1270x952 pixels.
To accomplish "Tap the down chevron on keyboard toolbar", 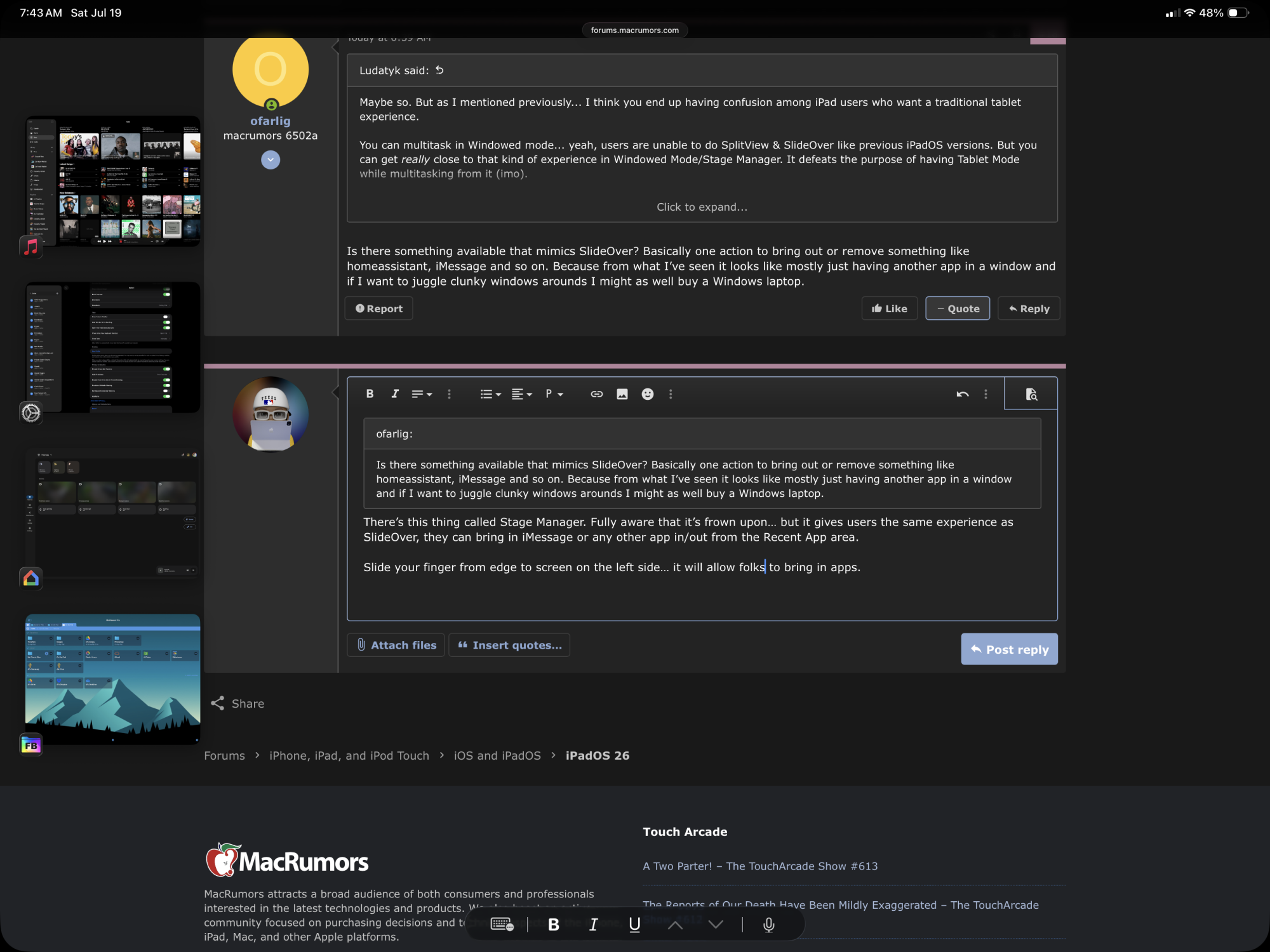I will click(716, 925).
